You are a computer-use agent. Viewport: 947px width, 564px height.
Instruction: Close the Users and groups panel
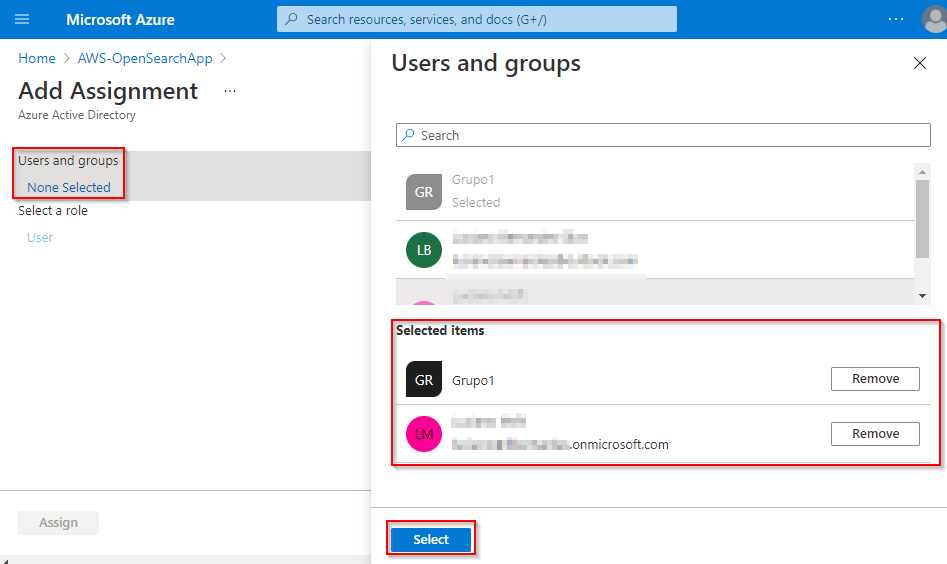[x=919, y=63]
